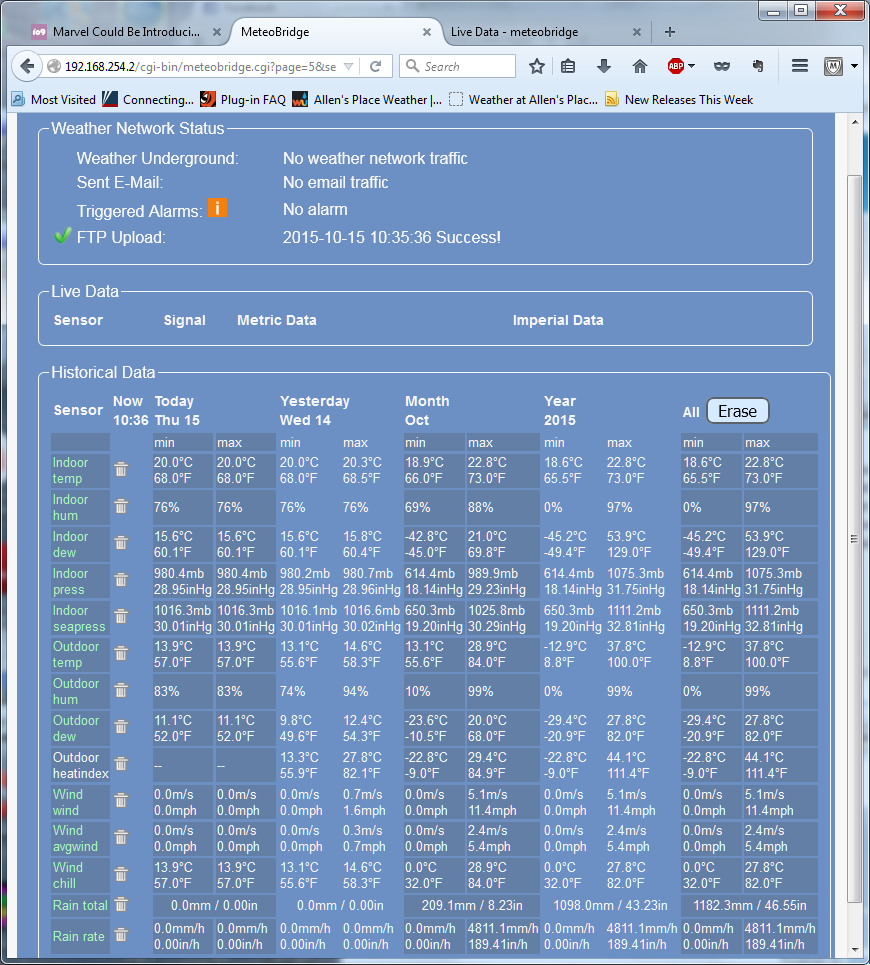Open the Firefox downloads arrow icon
The width and height of the screenshot is (870, 965).
603,66
